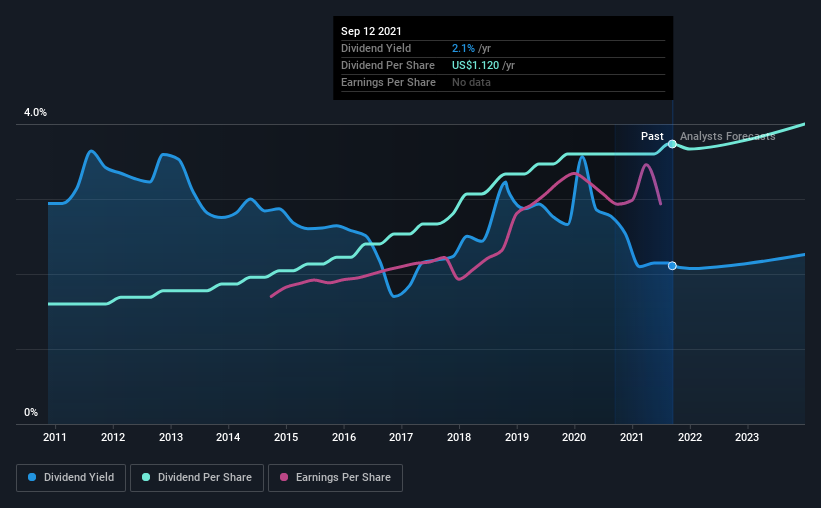The width and height of the screenshot is (821, 508).
Task: Click the 2023 x-axis label
Action: [747, 437]
